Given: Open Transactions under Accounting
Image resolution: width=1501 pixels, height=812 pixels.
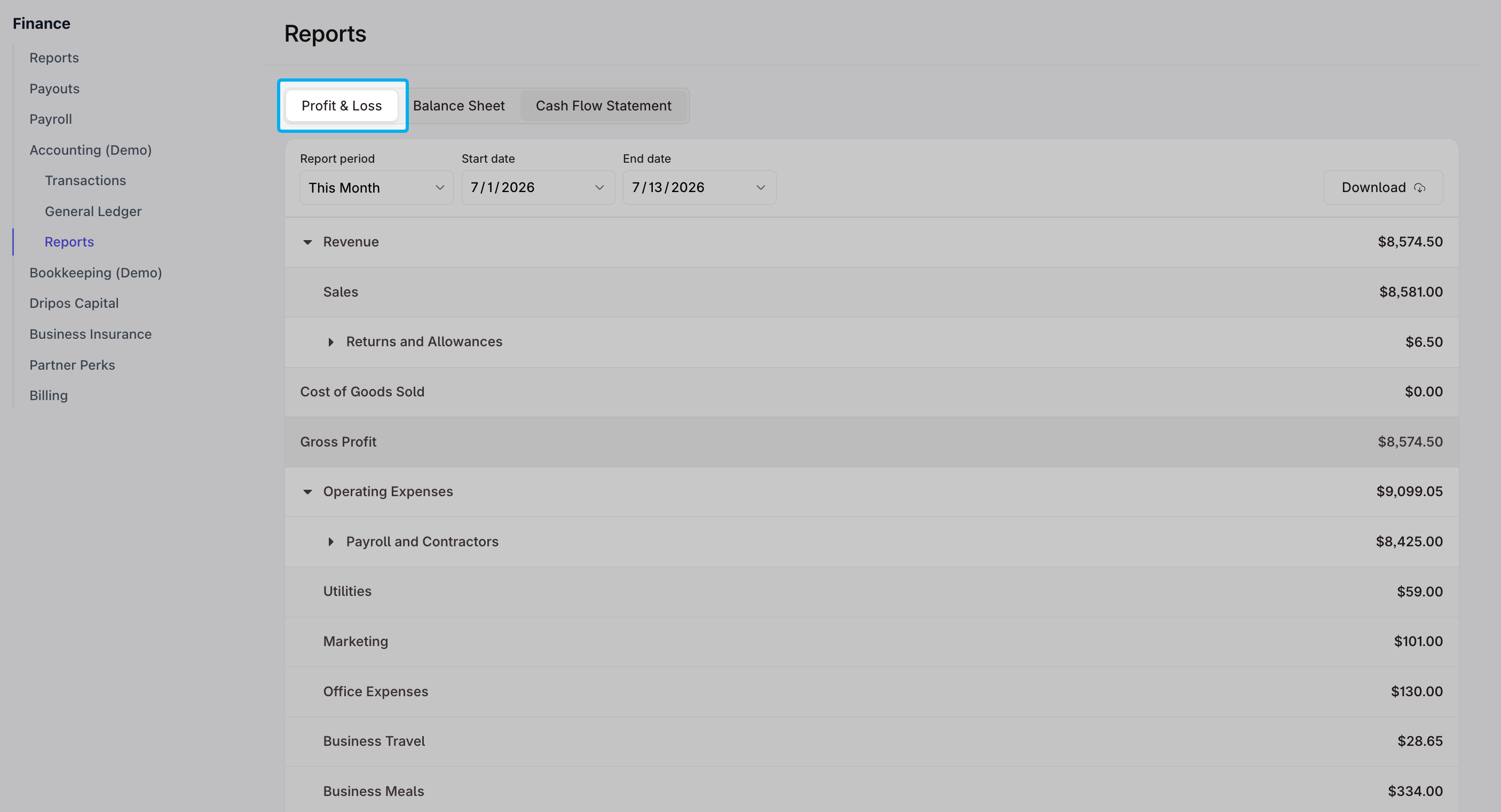Looking at the screenshot, I should (x=85, y=180).
